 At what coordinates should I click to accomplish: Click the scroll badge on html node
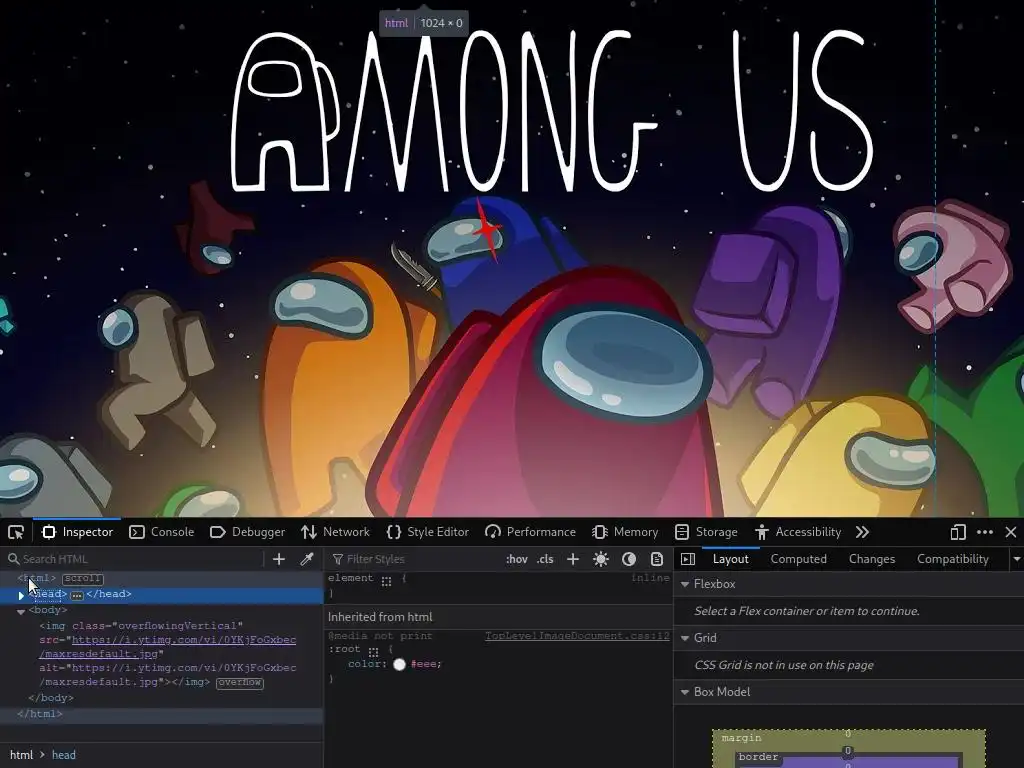[83, 579]
